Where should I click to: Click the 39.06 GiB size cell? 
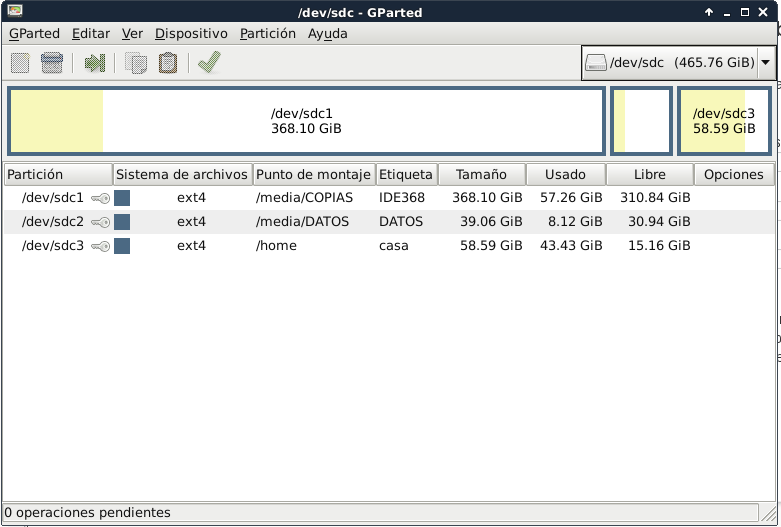(491, 222)
